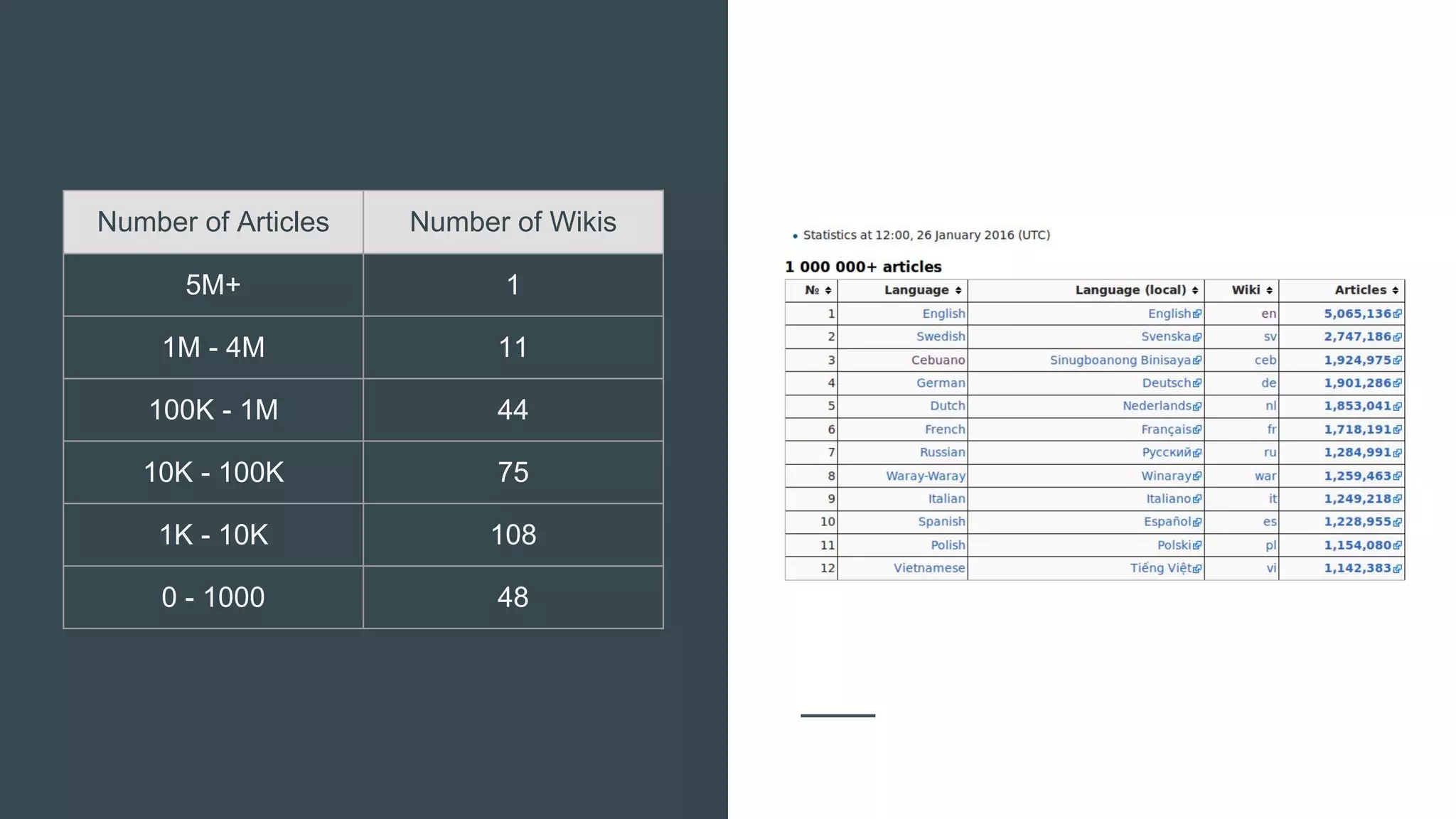Open the Dutch language link
Image resolution: width=1456 pixels, height=819 pixels.
tap(948, 406)
